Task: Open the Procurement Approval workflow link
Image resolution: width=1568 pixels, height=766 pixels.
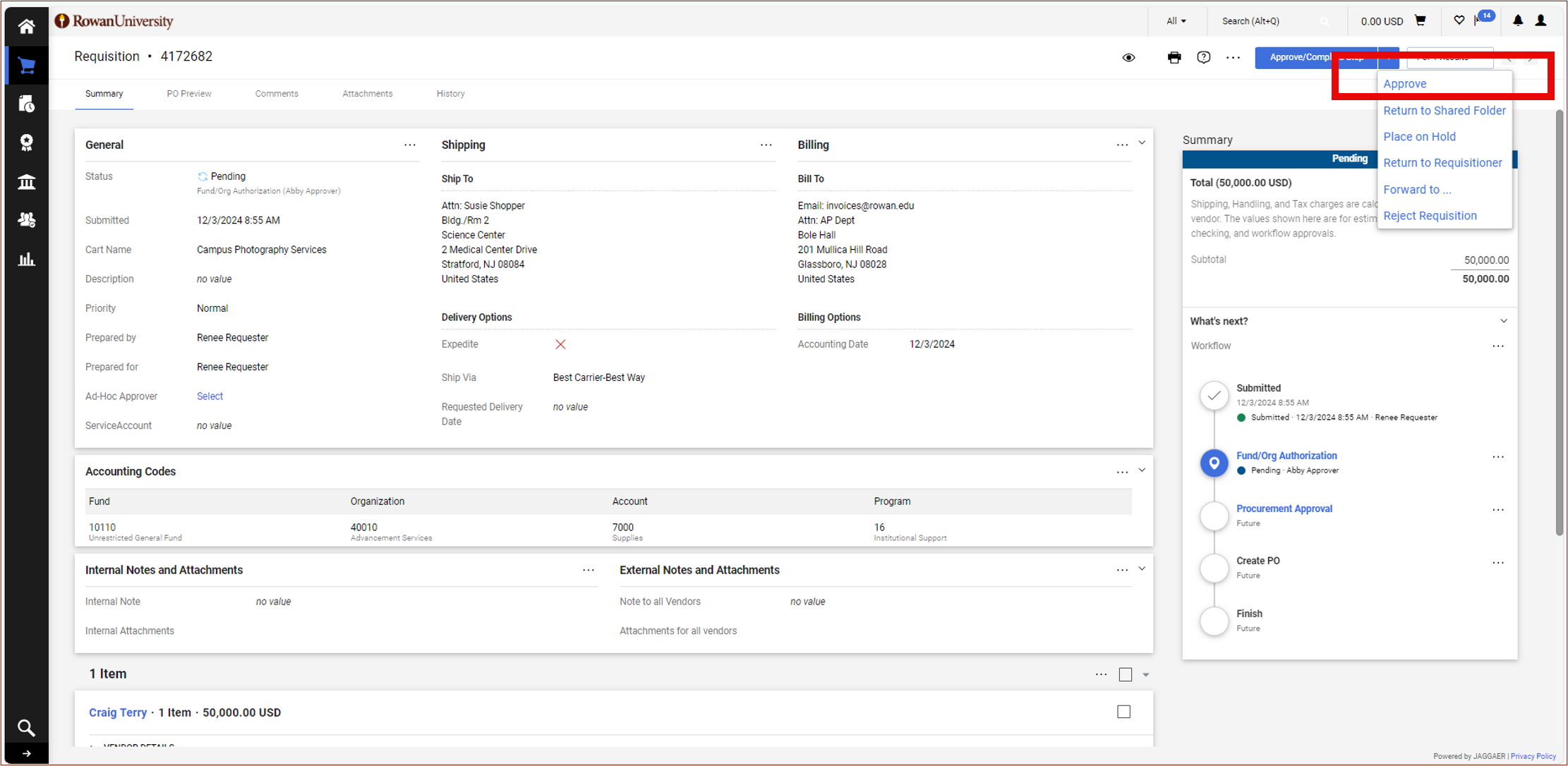Action: 1284,509
